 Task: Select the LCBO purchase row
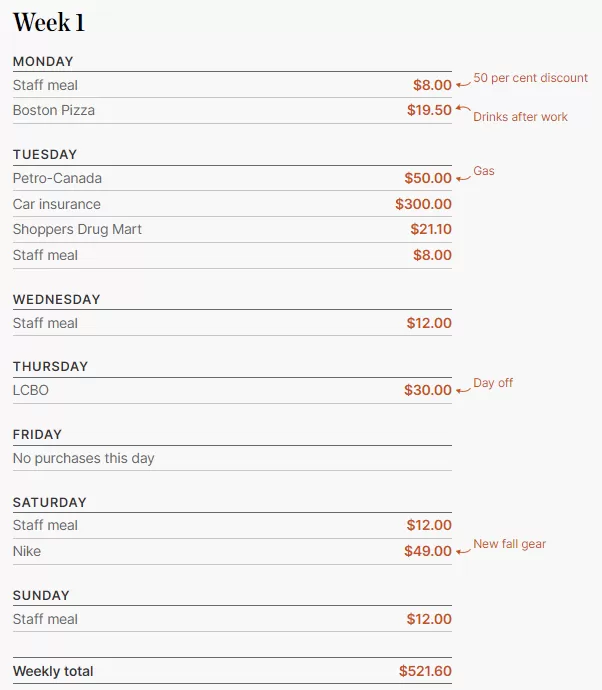tap(232, 390)
